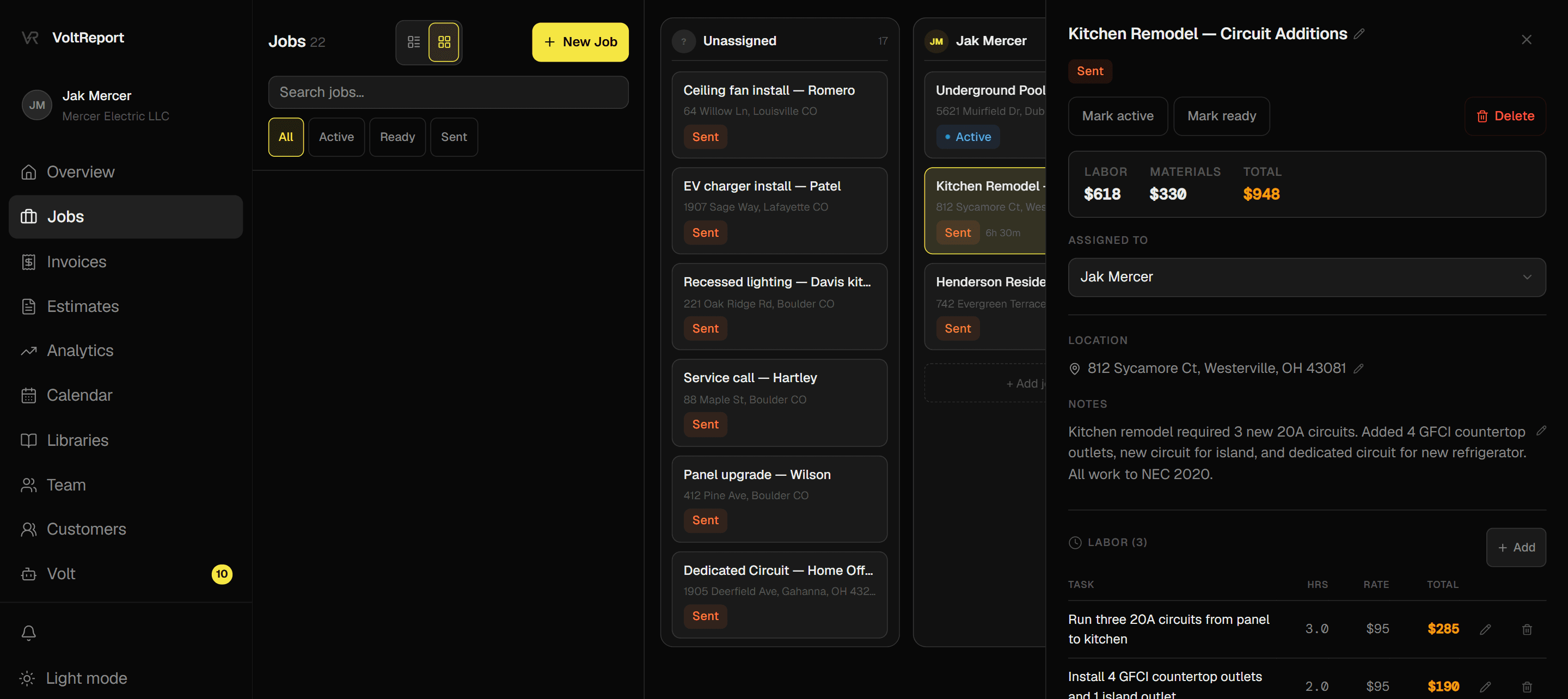Close the job detail panel
The image size is (1568, 699).
pos(1527,40)
